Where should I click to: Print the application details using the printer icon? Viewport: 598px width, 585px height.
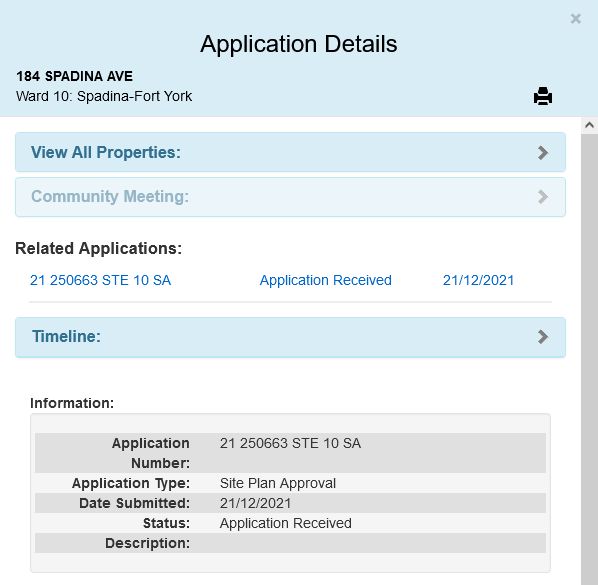click(543, 96)
